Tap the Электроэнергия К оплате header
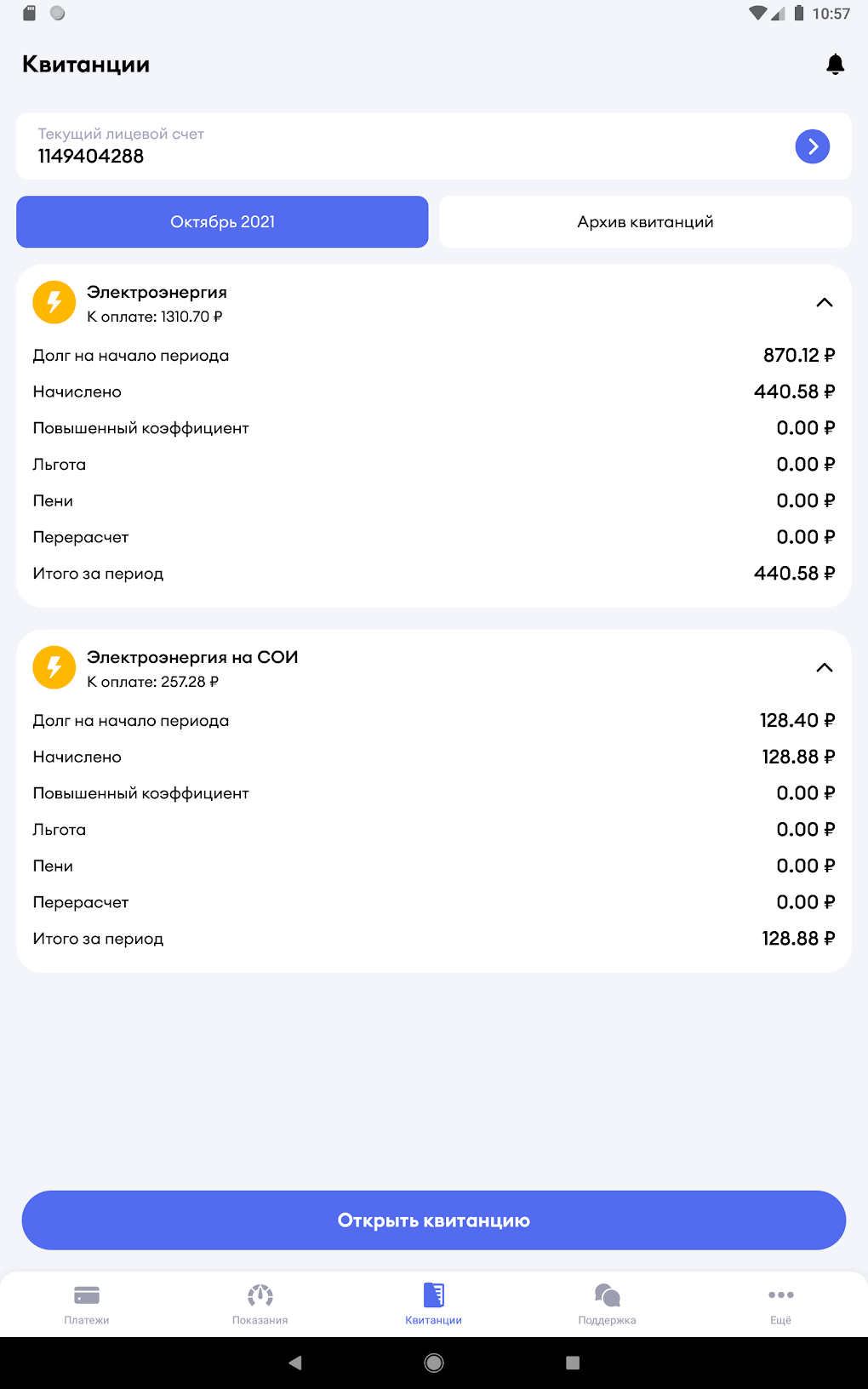 (155, 317)
